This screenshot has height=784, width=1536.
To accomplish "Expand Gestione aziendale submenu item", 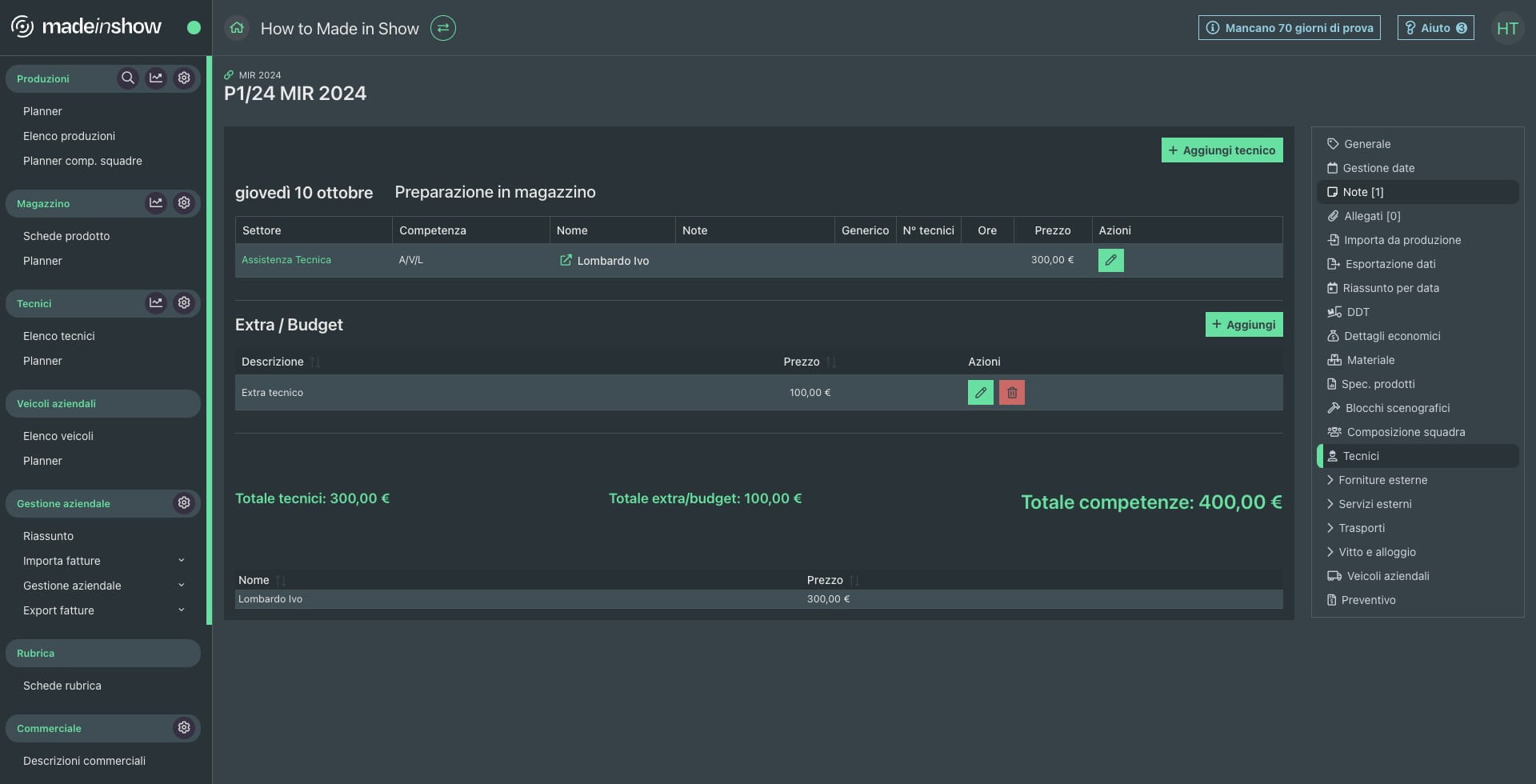I will click(x=182, y=586).
